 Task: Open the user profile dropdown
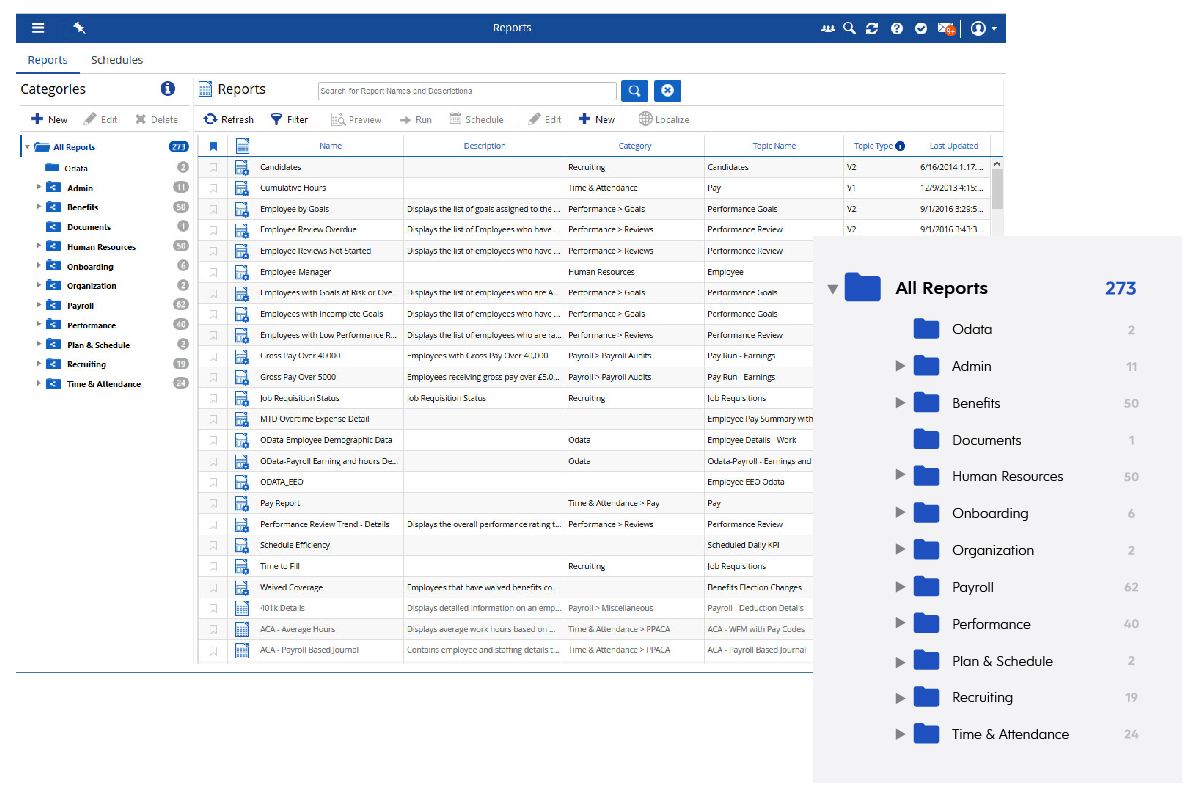983,29
